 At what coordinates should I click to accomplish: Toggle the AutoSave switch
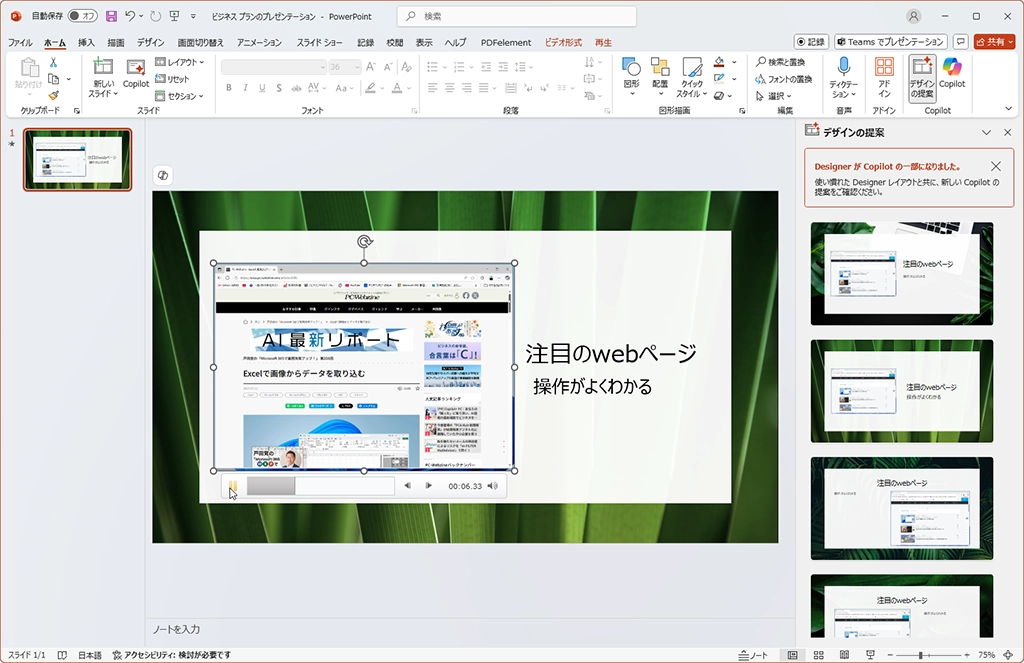pos(82,16)
